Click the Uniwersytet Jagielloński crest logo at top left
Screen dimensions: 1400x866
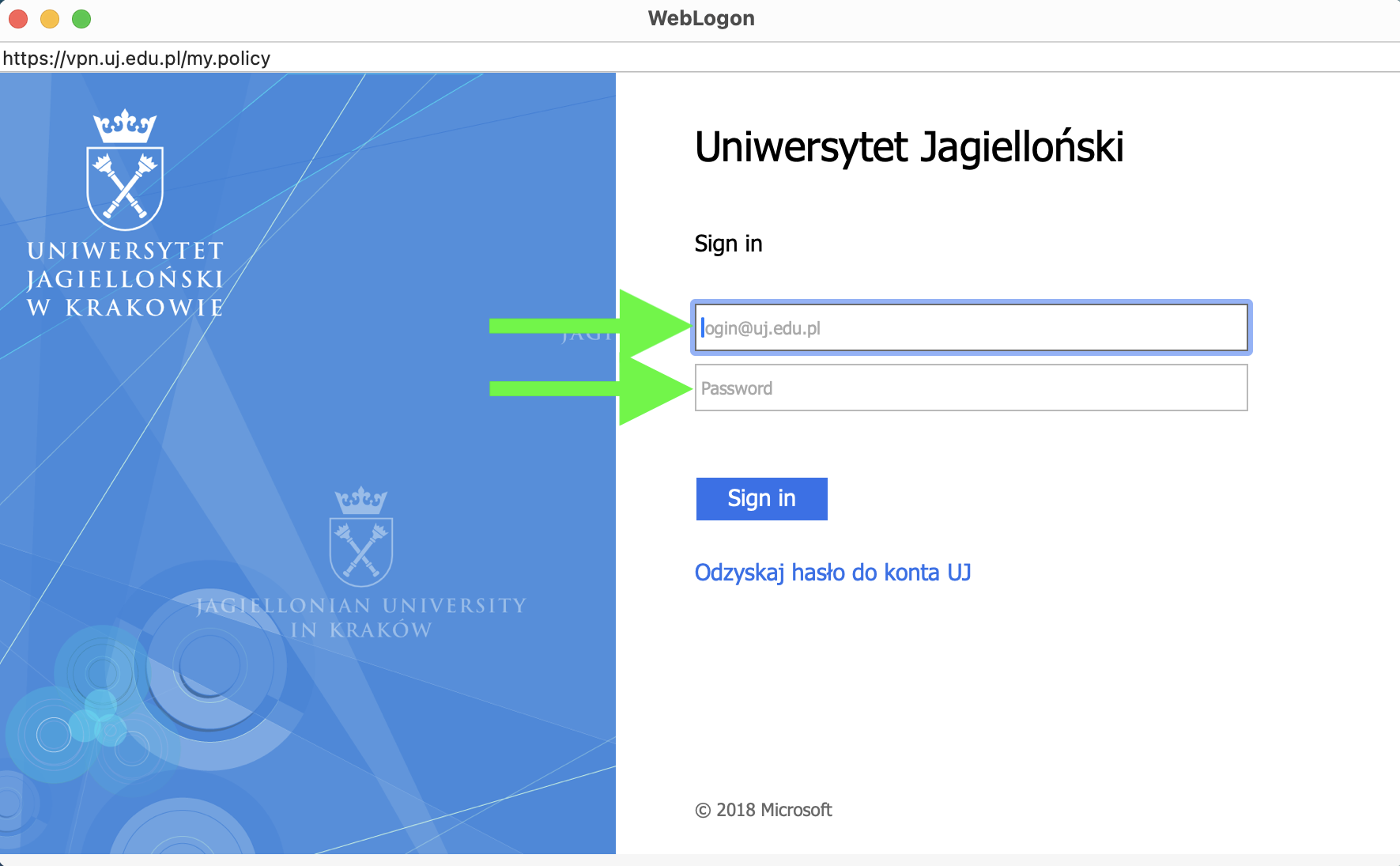(x=125, y=169)
